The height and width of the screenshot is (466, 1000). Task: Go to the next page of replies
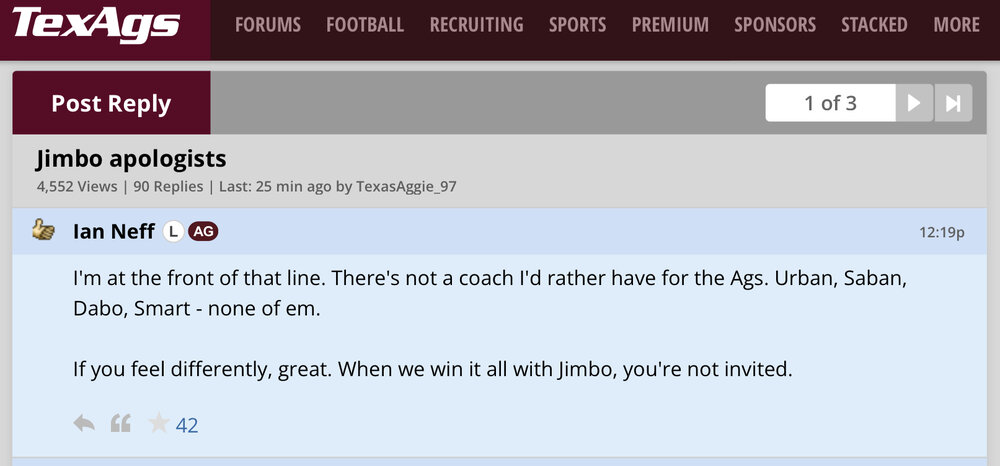914,103
